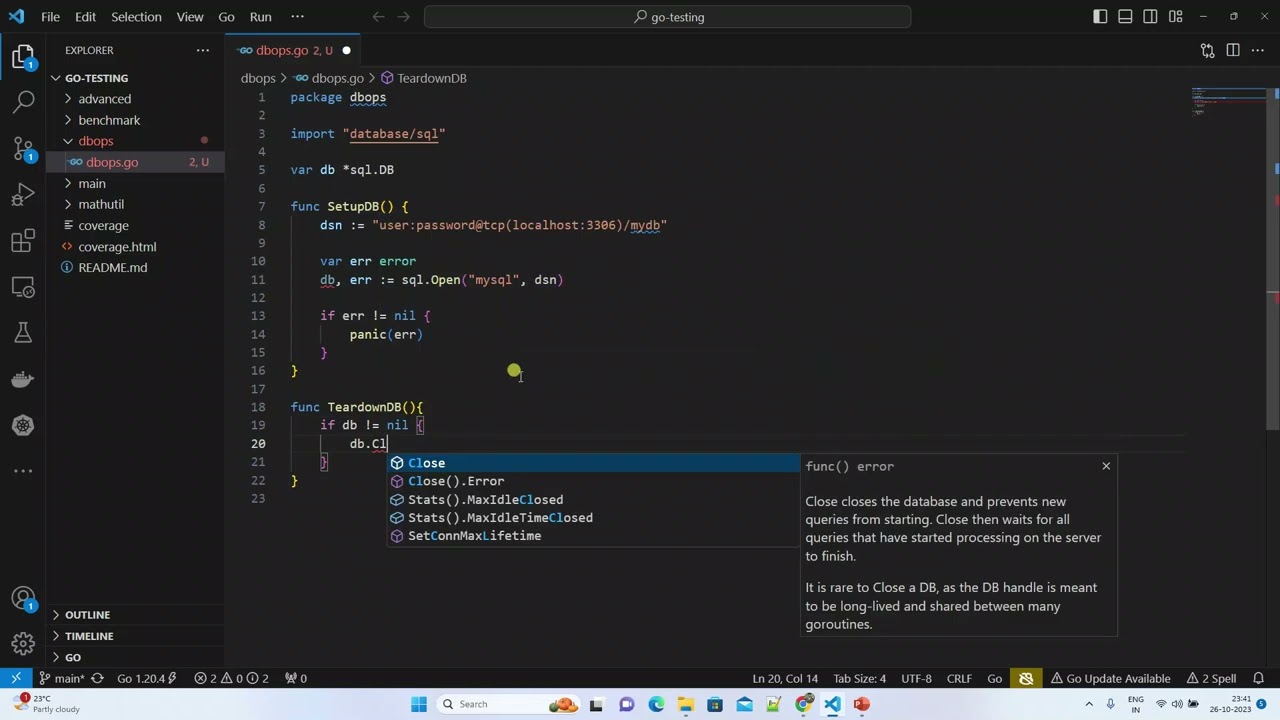Select Close suggestion in autocomplete list
This screenshot has height=720, width=1280.
[x=594, y=463]
